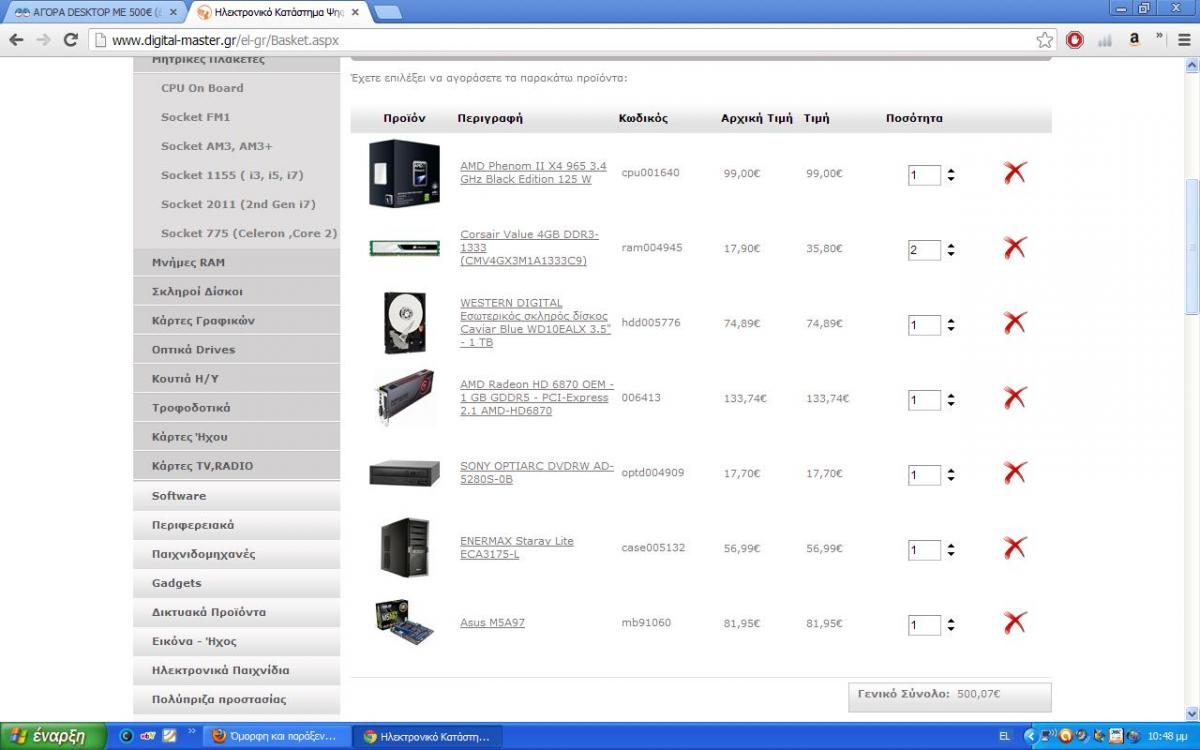Open AMD Phenom II X4 965 product link
The width and height of the screenshot is (1200, 750).
point(533,173)
